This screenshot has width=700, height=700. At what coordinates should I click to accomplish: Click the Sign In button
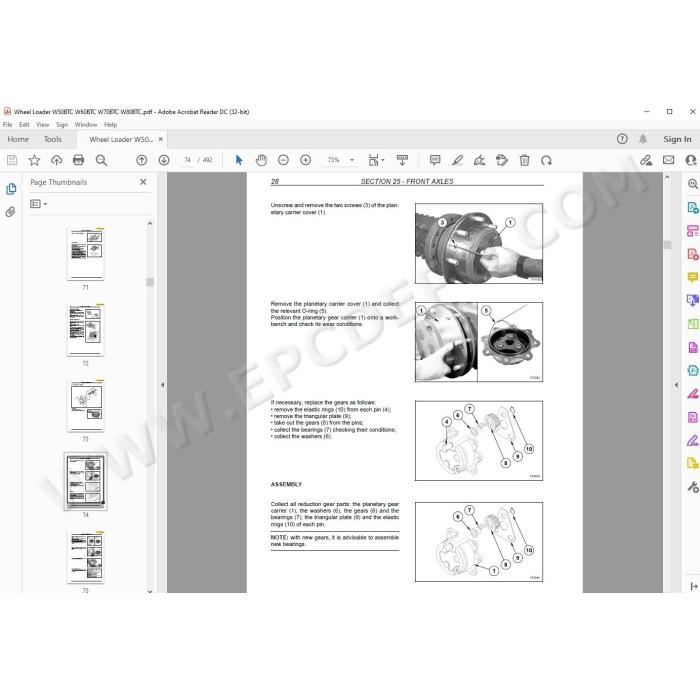[677, 139]
